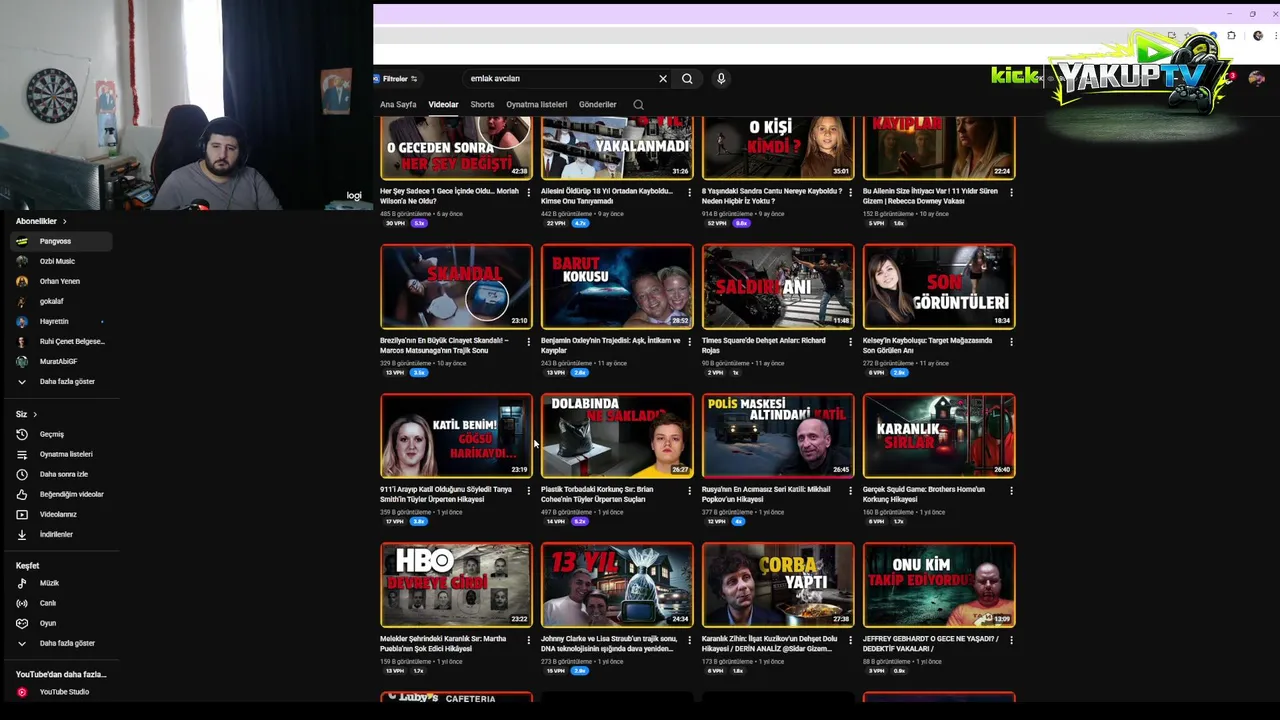
Task: Play the O KİŞİ KİMDİ thumbnail video
Action: click(778, 148)
